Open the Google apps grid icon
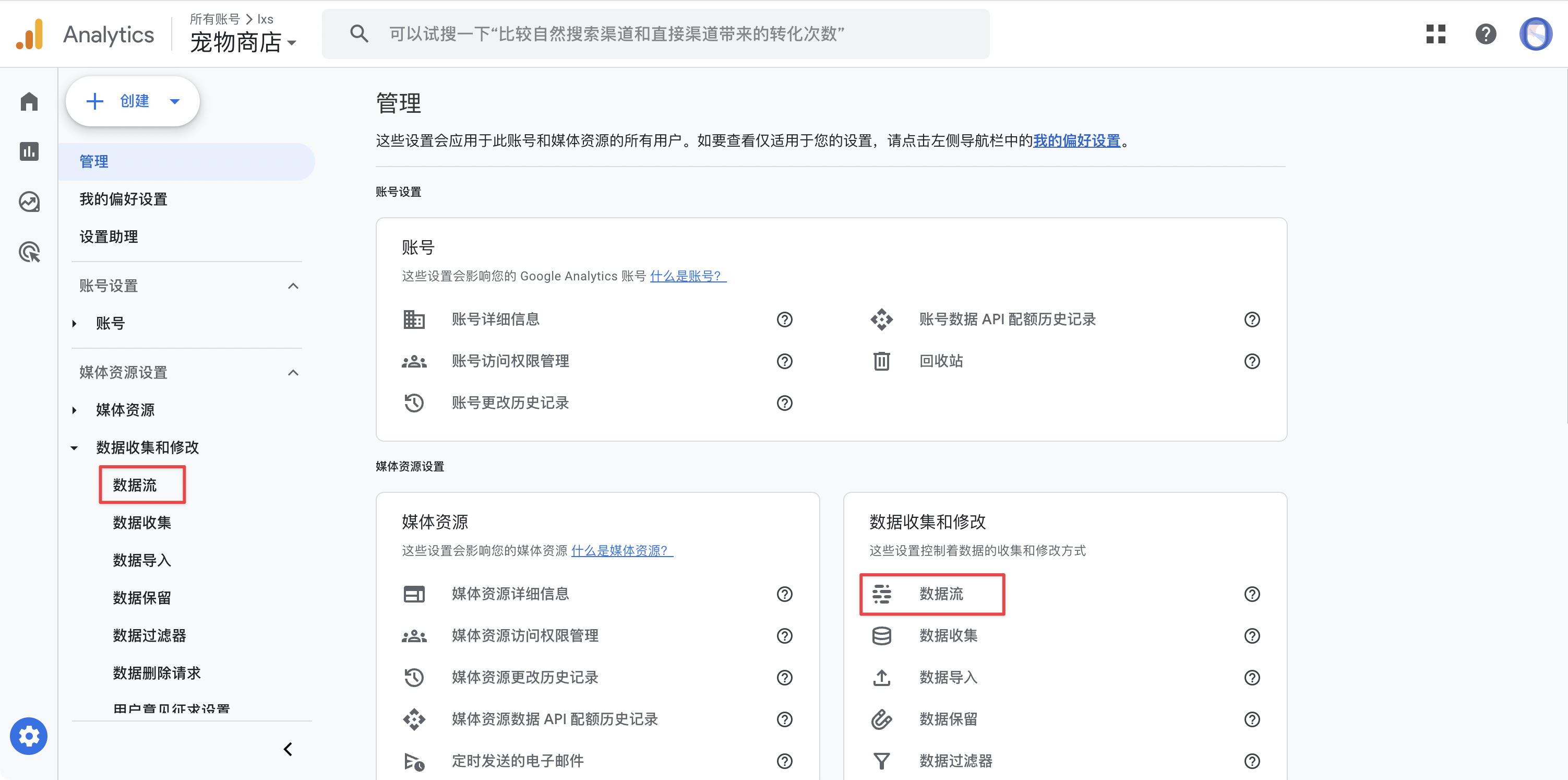The image size is (1568, 780). pos(1435,34)
